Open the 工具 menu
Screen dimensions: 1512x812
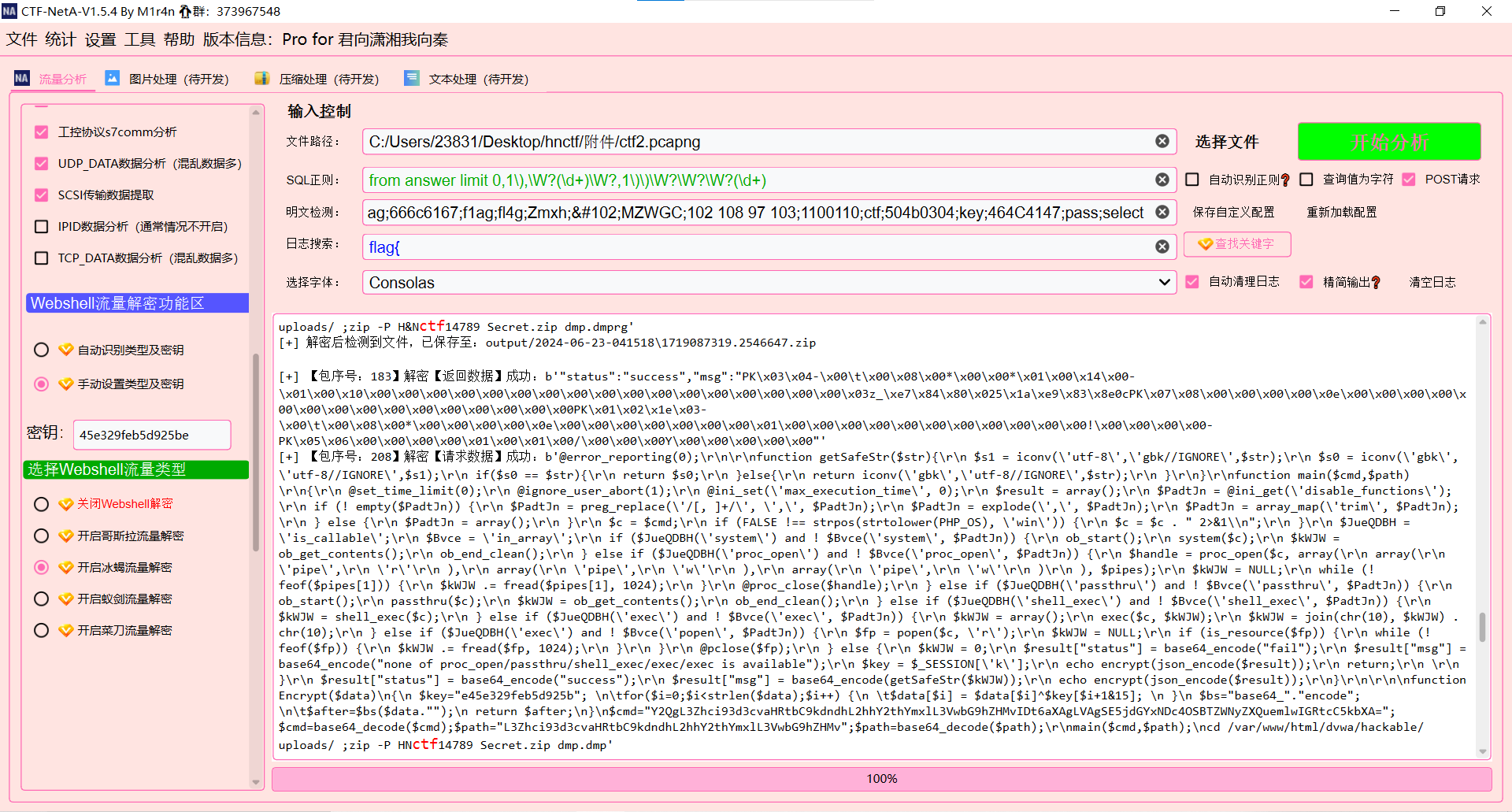tap(139, 39)
